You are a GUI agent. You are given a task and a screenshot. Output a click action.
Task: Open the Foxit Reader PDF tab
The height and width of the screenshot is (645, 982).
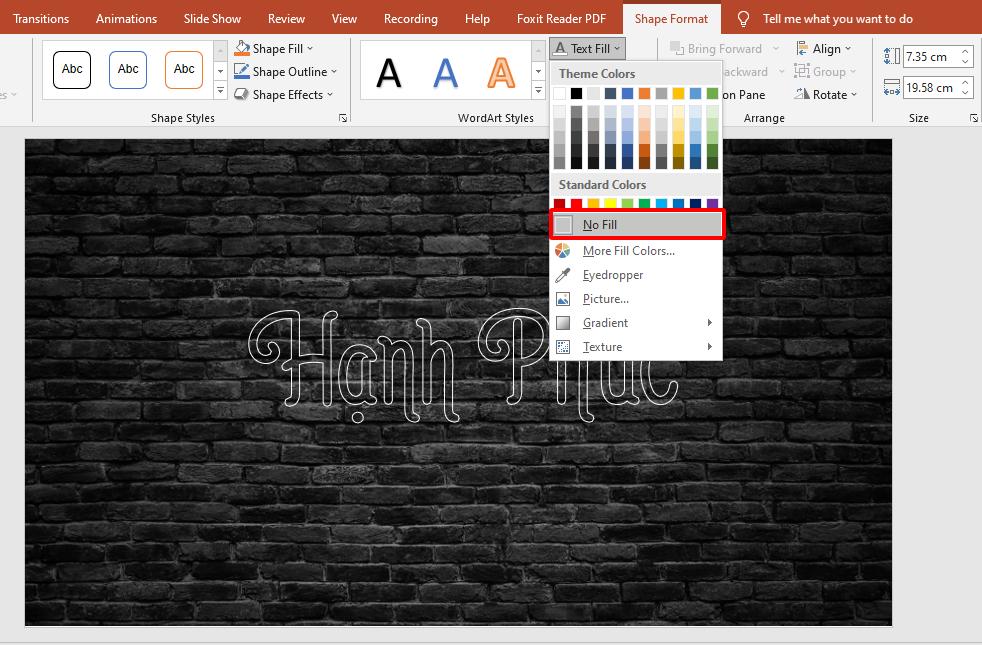click(x=560, y=18)
